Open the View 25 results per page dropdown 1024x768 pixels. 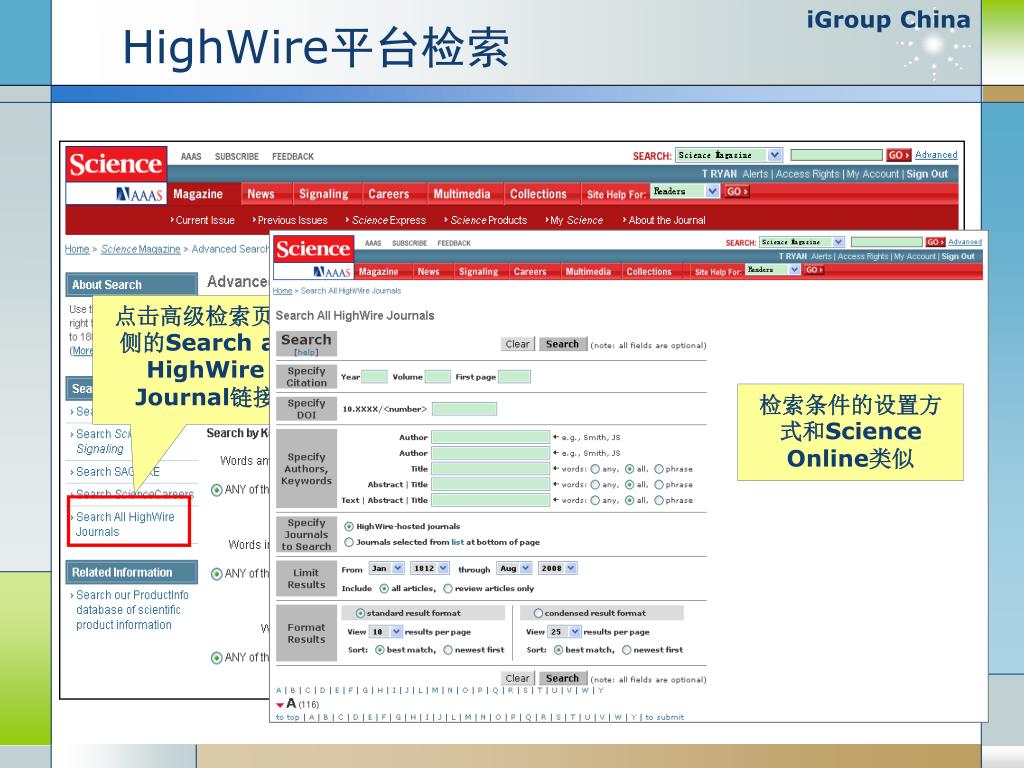pyautogui.click(x=565, y=632)
